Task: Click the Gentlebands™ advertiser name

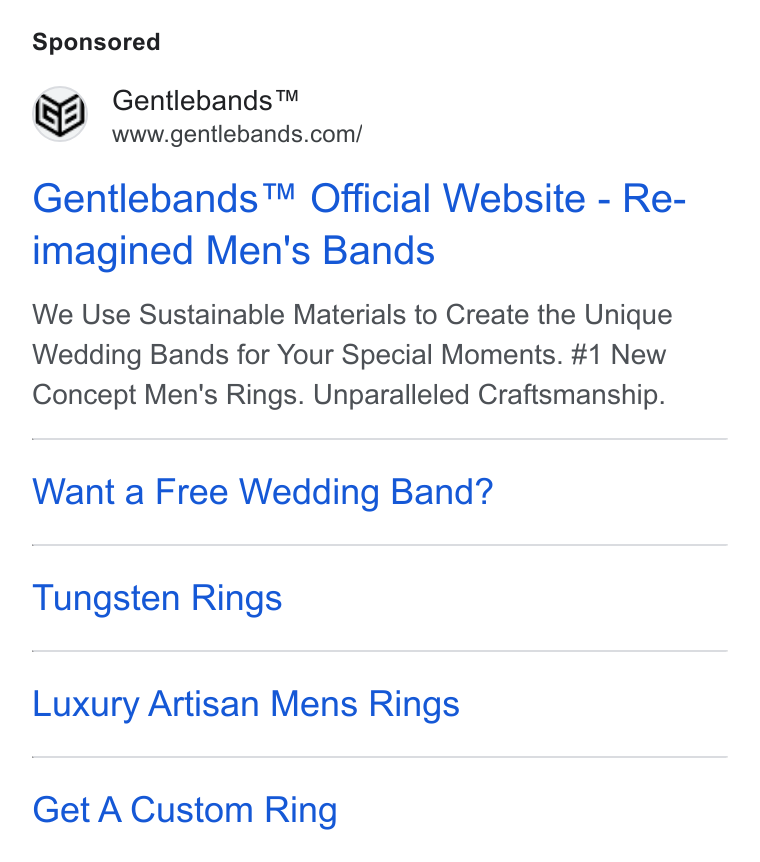Action: click(x=205, y=101)
